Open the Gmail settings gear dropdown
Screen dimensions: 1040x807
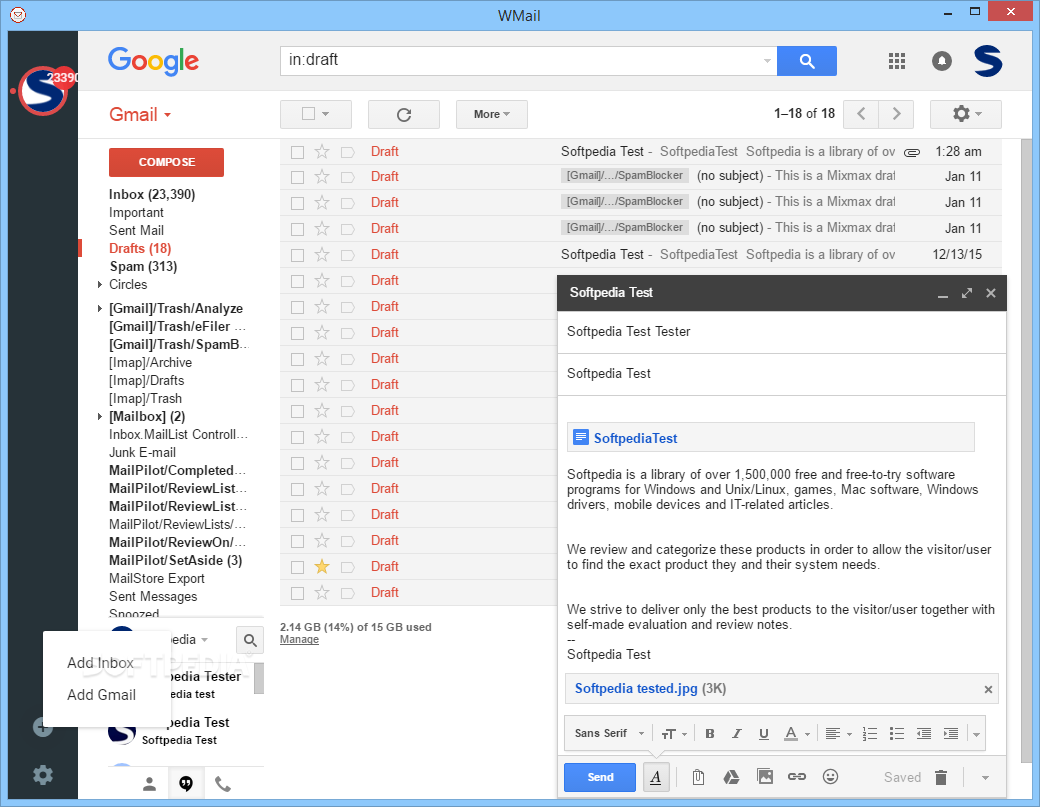tap(966, 114)
